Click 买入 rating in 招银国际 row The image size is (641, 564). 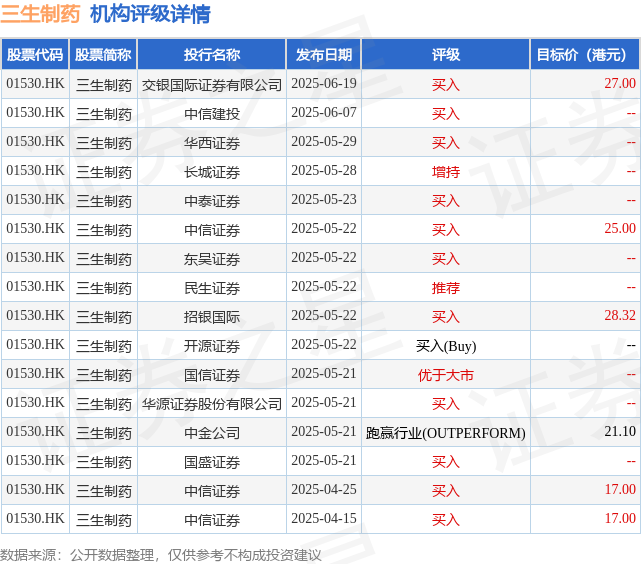pos(446,317)
